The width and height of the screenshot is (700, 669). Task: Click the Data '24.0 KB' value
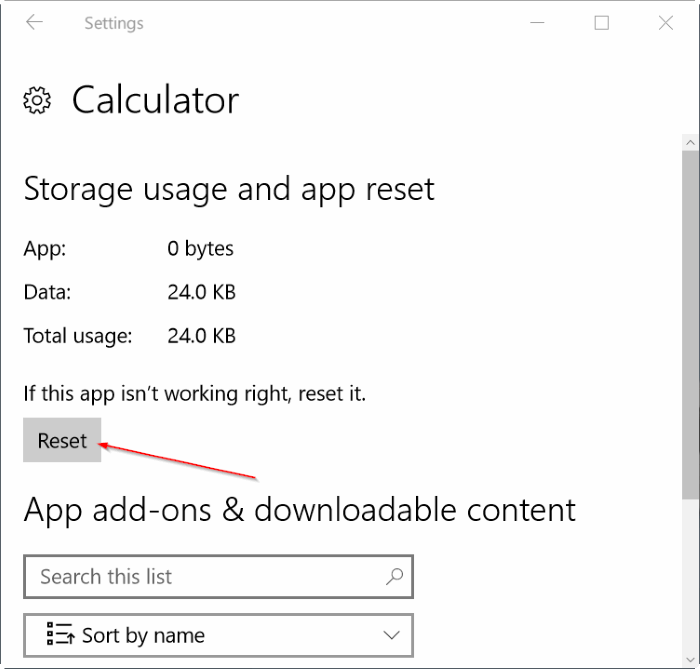[x=201, y=292]
